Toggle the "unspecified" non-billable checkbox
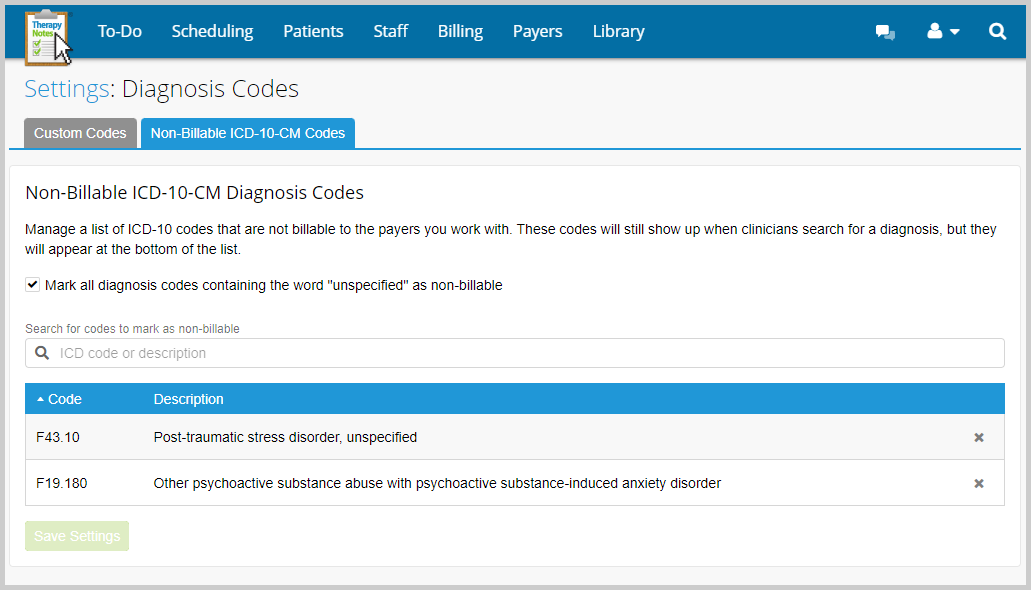The height and width of the screenshot is (590, 1031). [x=33, y=285]
